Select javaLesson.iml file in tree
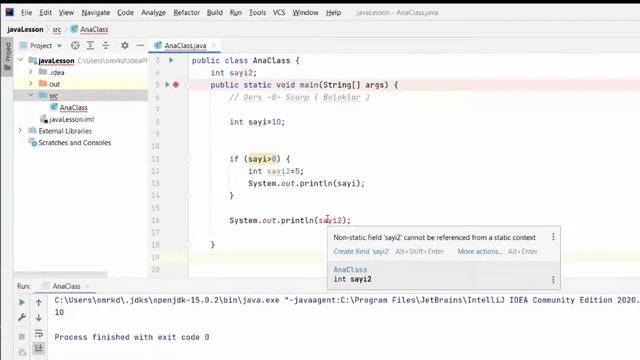The image size is (640, 360). coord(71,119)
